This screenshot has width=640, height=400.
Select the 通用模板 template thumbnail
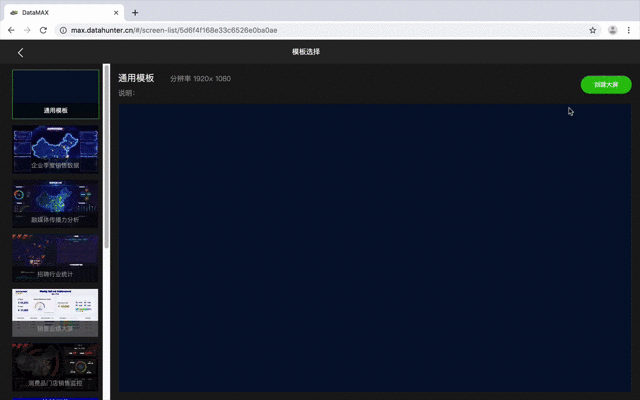(56, 94)
